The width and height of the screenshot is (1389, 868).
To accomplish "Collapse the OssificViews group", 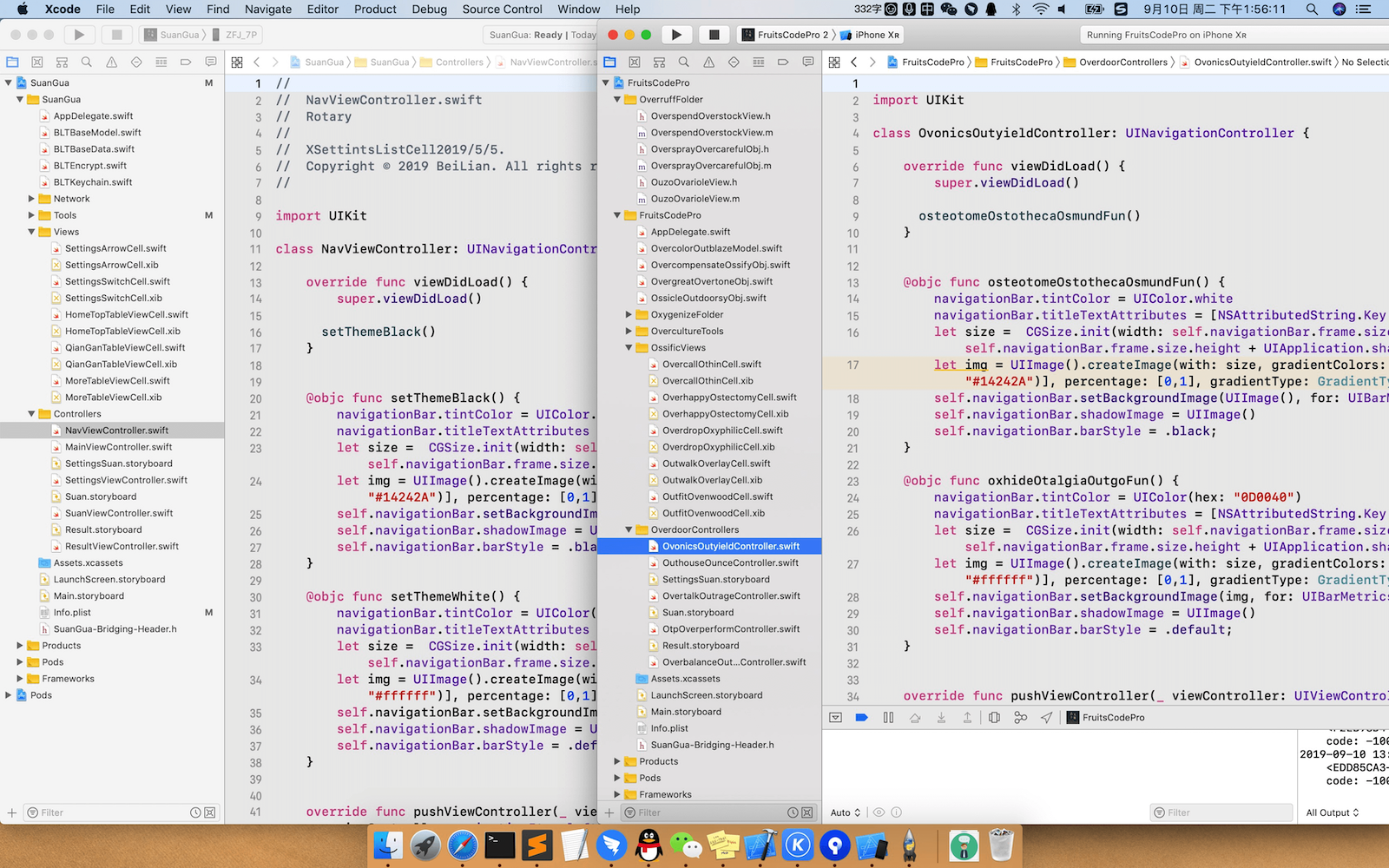I will [x=629, y=348].
